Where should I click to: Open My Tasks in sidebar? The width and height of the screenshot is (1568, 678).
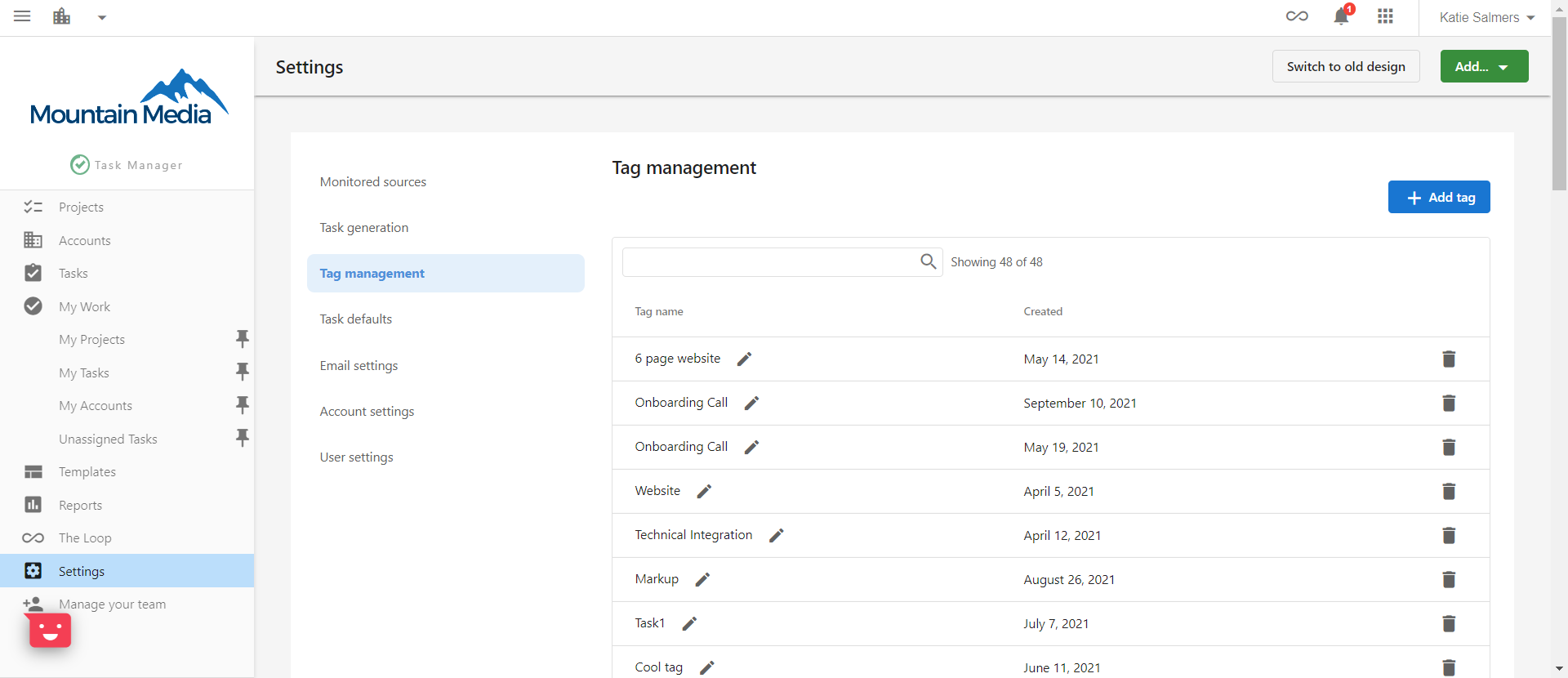[84, 372]
